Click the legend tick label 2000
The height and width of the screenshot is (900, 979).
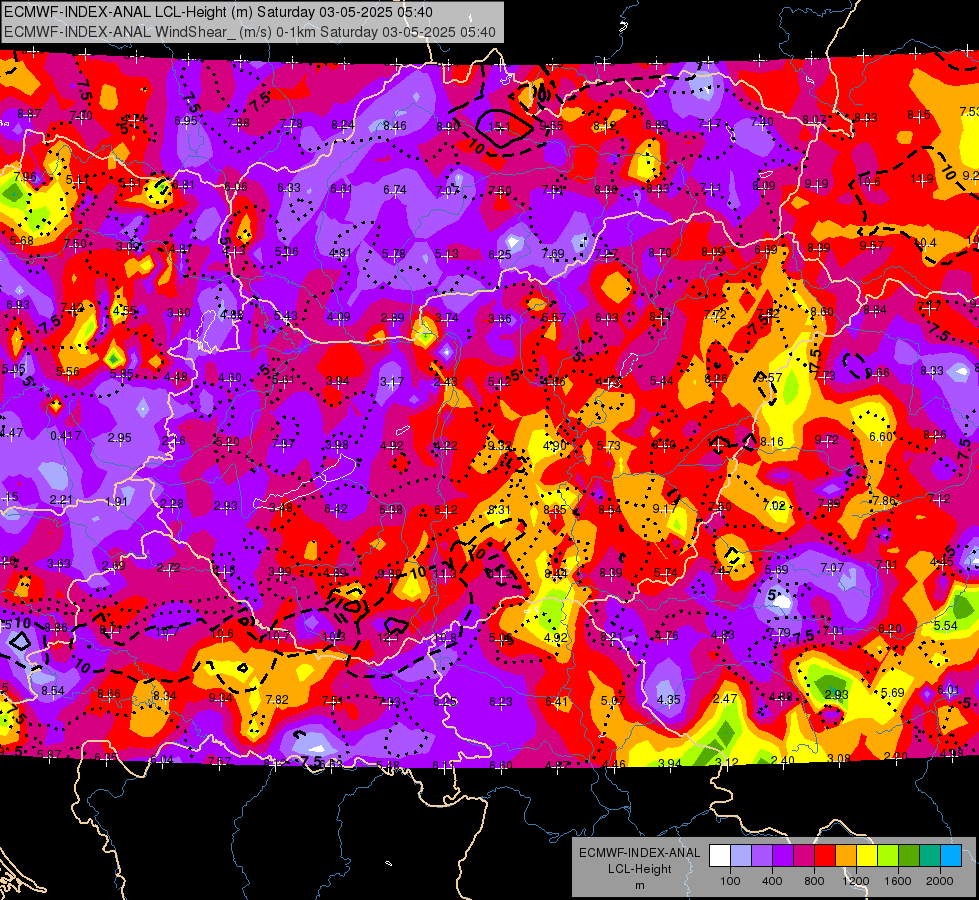click(x=940, y=881)
